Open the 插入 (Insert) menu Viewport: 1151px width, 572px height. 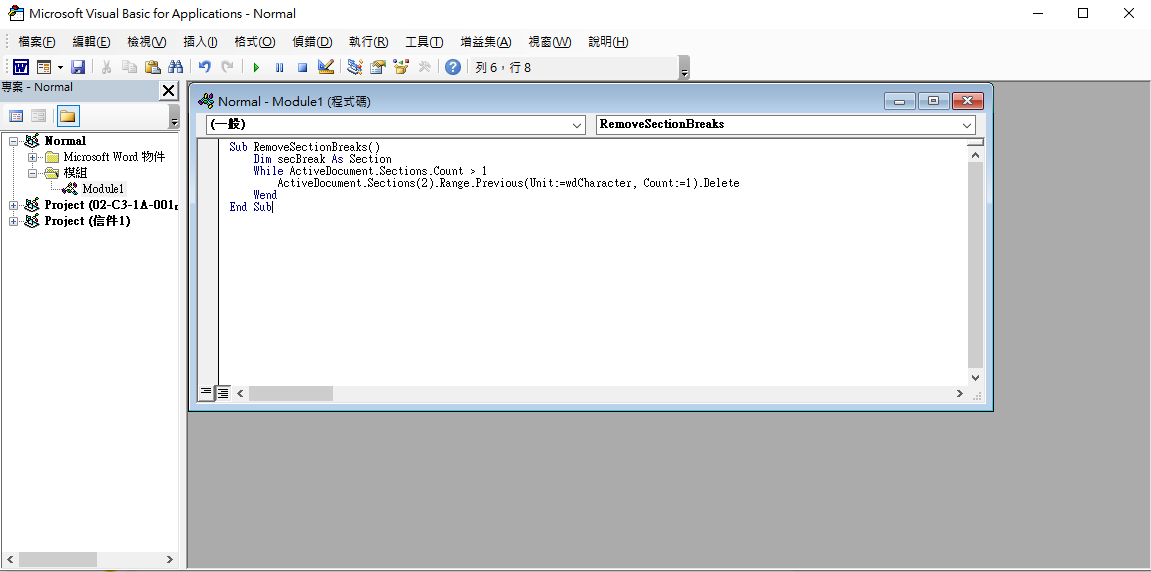coord(200,42)
